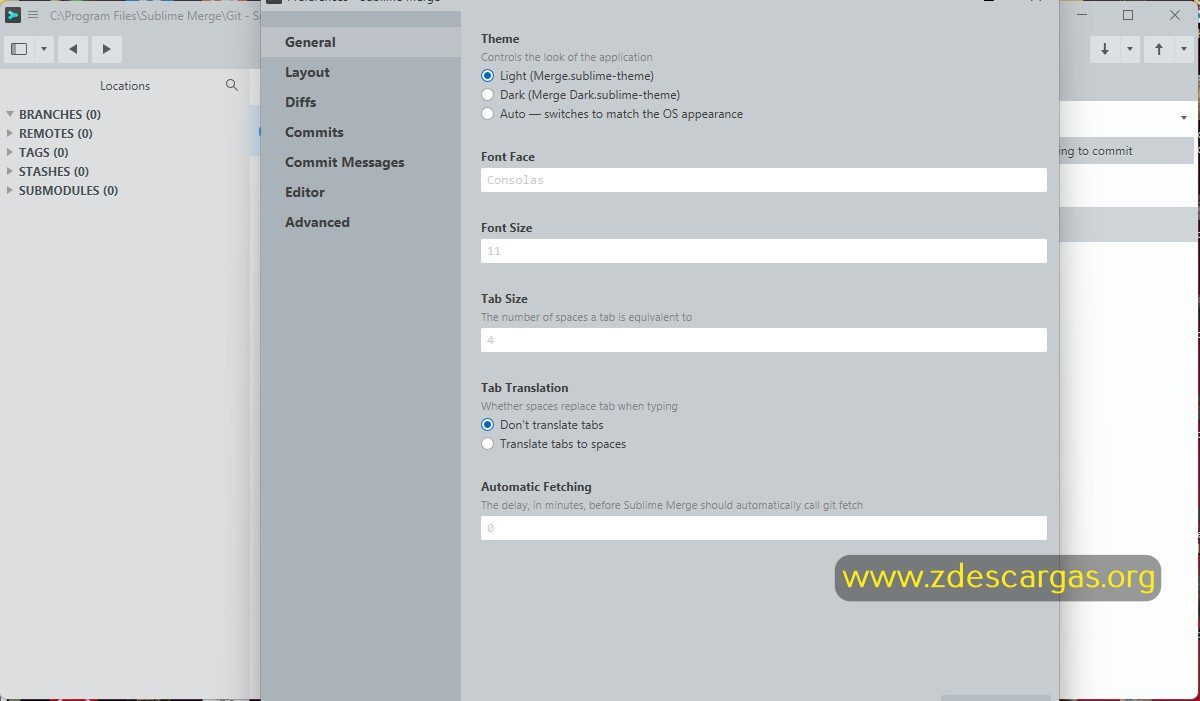Open the Commit Messages preferences tab

[361, 162]
